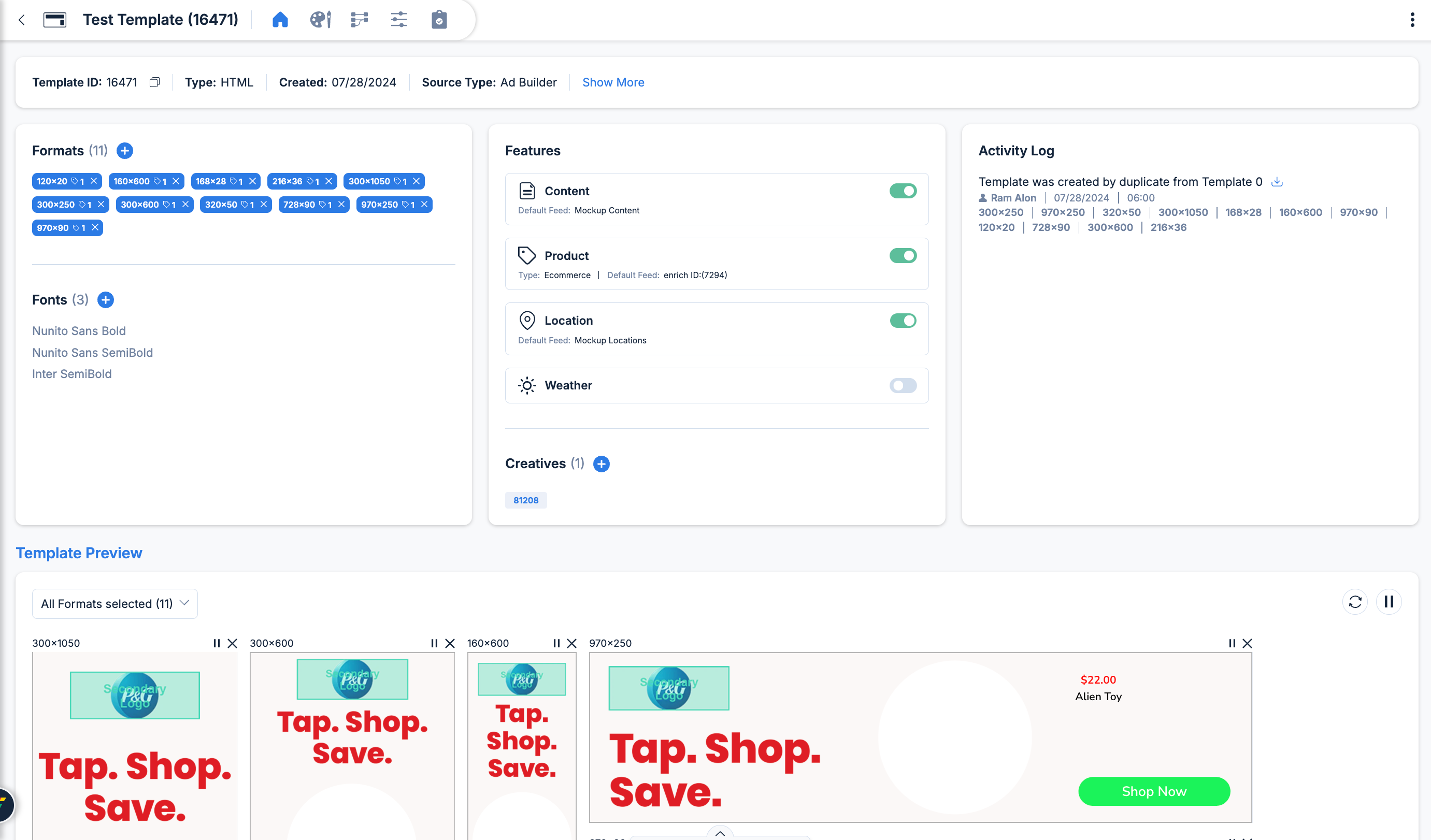Remove the 216×36 format chip
The image size is (1431, 840).
click(329, 181)
